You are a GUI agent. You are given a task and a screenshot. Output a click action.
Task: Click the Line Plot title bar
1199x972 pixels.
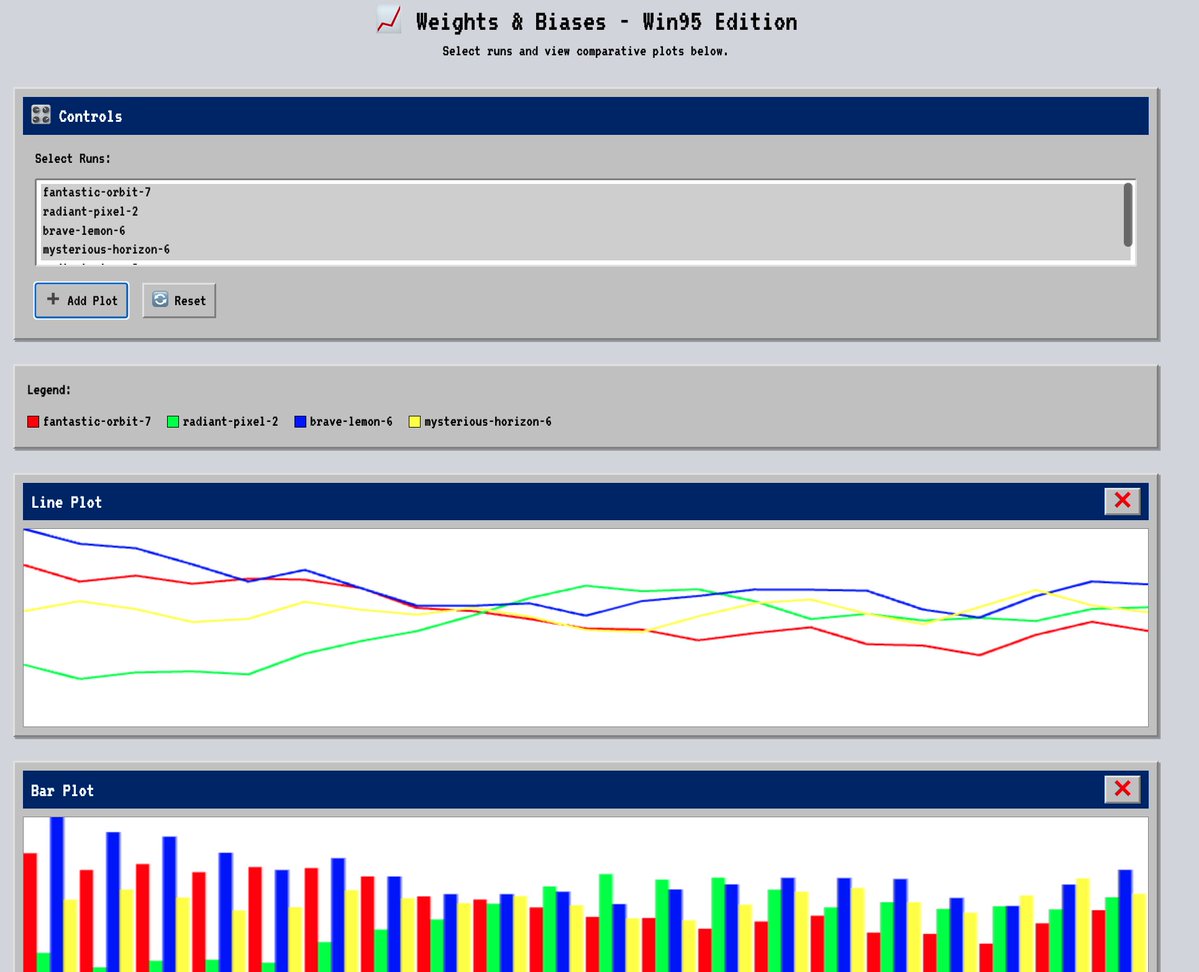[x=560, y=502]
